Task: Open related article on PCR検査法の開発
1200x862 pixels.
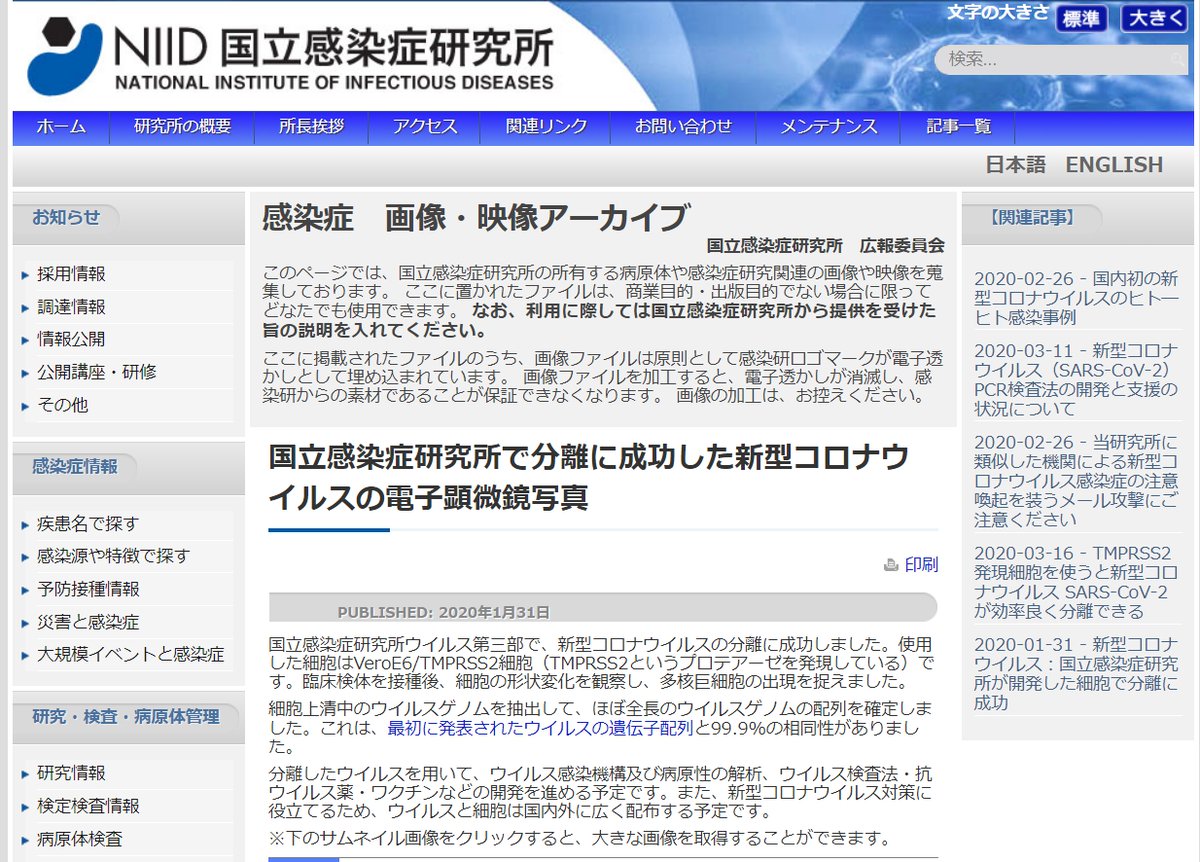Action: [1076, 380]
